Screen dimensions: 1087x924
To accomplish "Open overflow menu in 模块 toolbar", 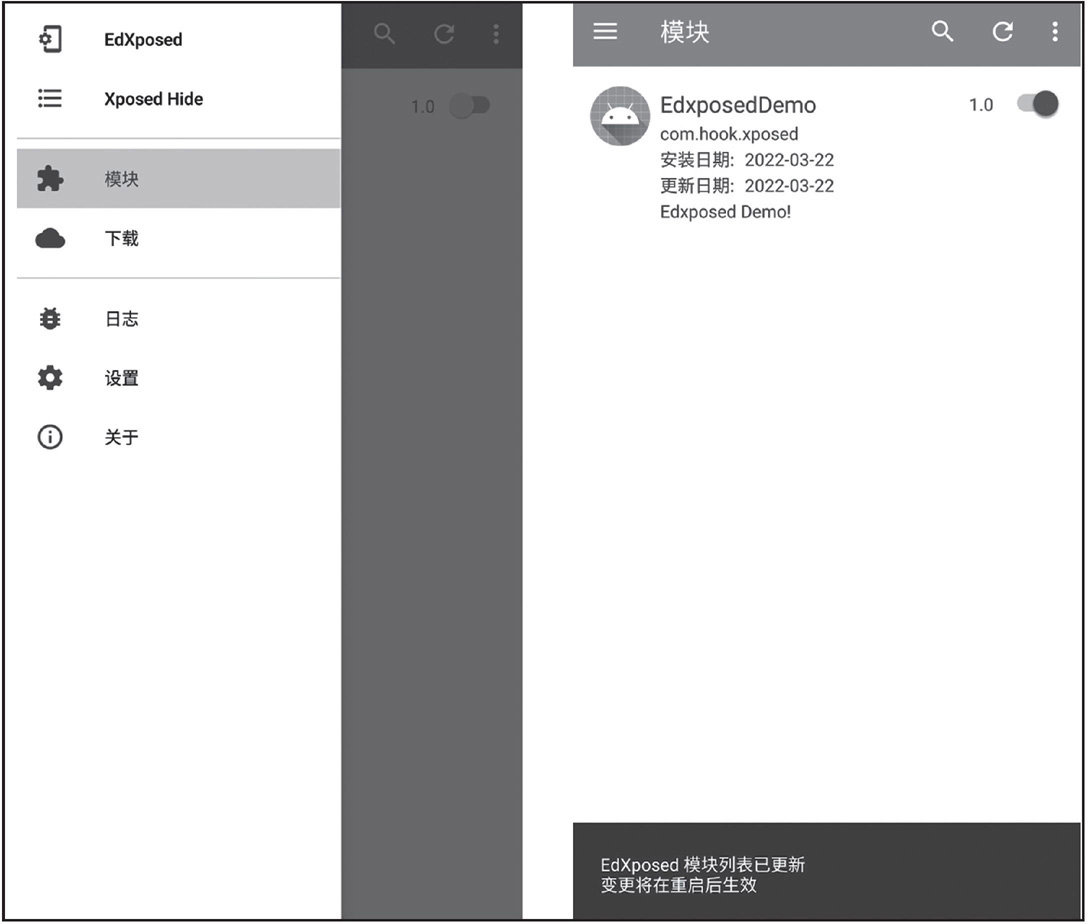I will (x=1054, y=31).
